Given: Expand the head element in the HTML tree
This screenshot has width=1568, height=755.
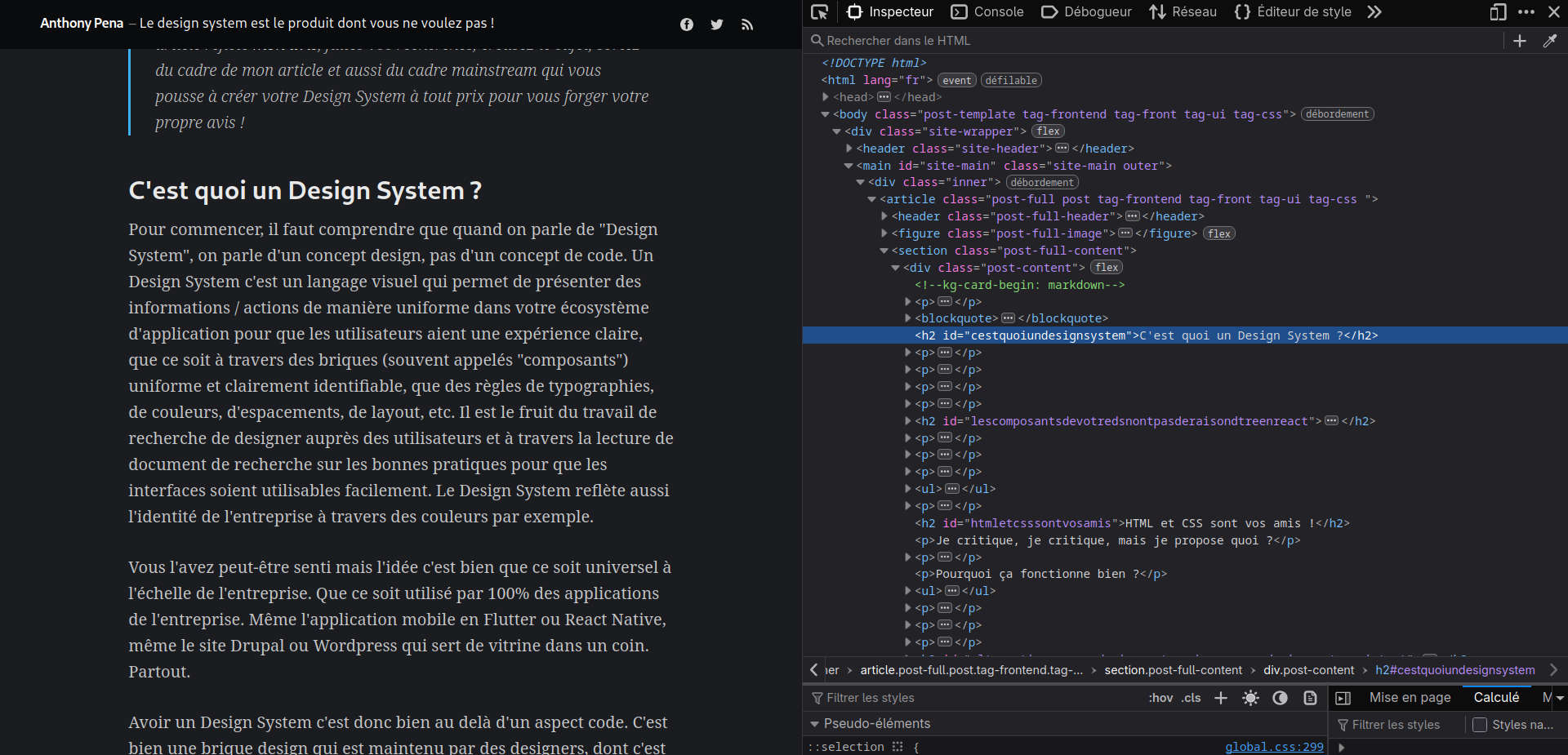Looking at the screenshot, I should [x=825, y=97].
